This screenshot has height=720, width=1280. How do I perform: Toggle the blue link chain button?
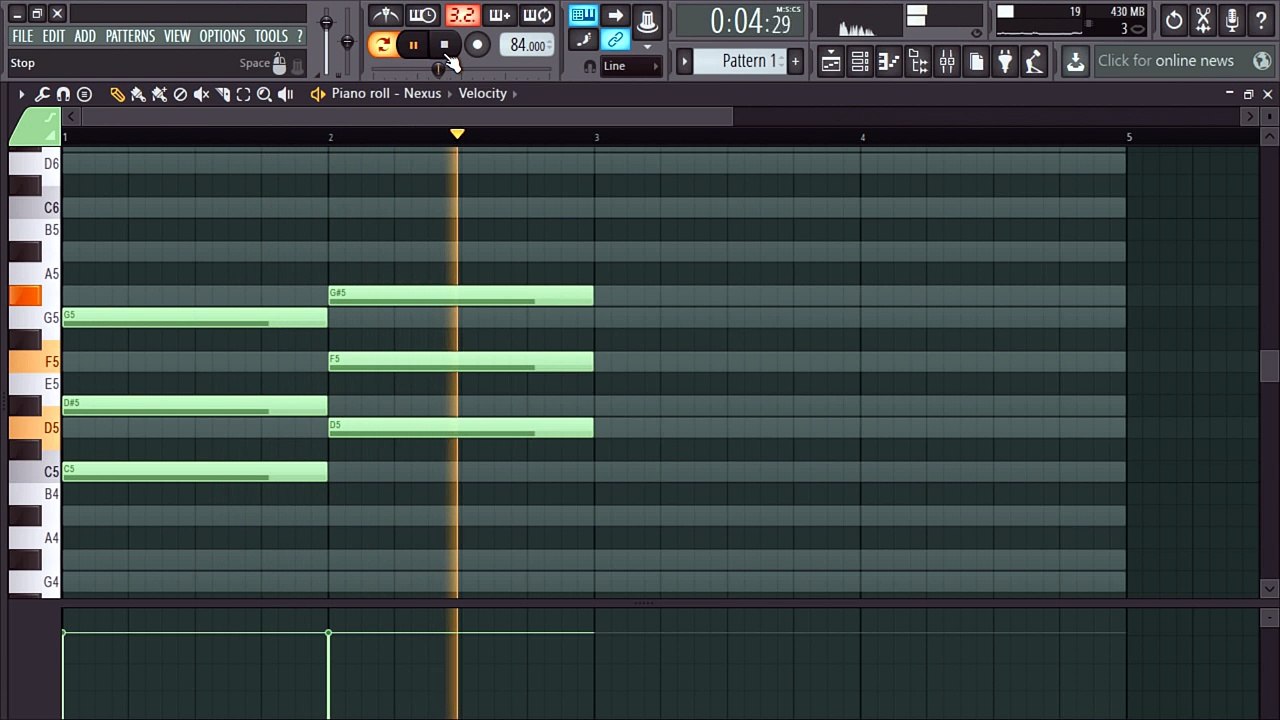point(615,40)
